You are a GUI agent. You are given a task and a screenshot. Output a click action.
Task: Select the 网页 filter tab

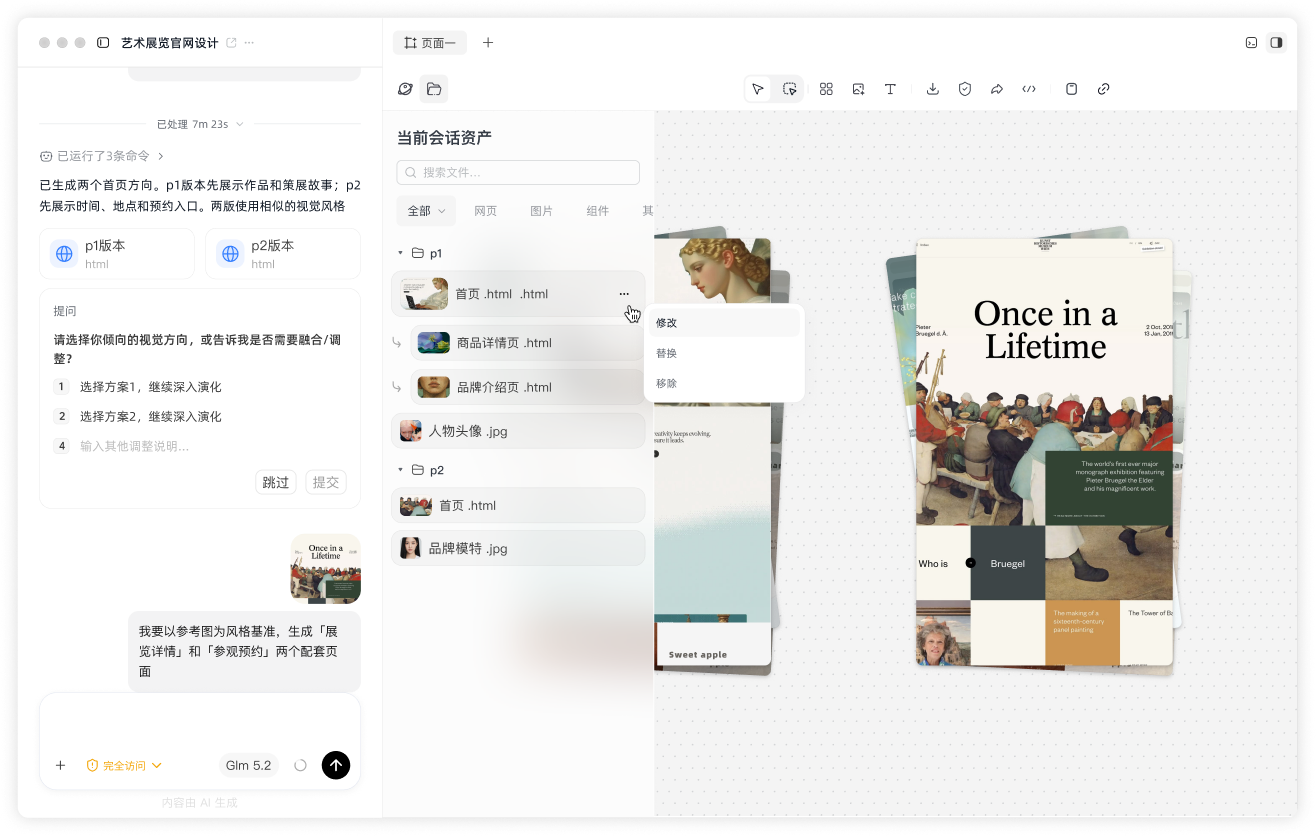coord(485,211)
